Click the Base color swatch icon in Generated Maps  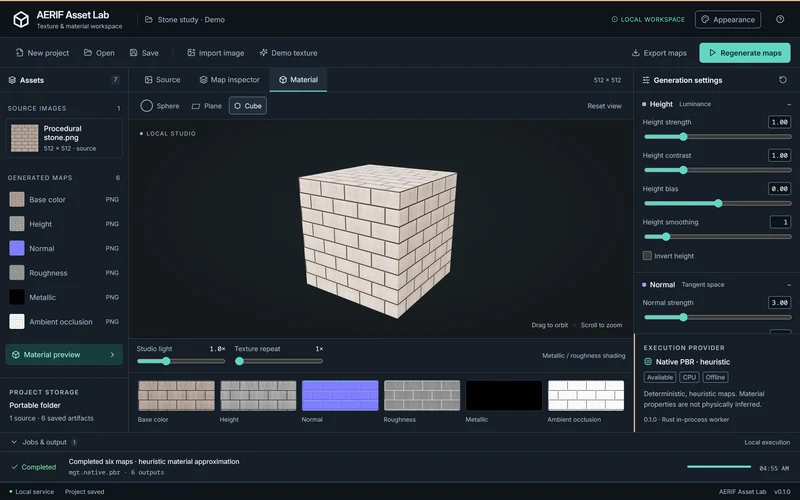17,199
